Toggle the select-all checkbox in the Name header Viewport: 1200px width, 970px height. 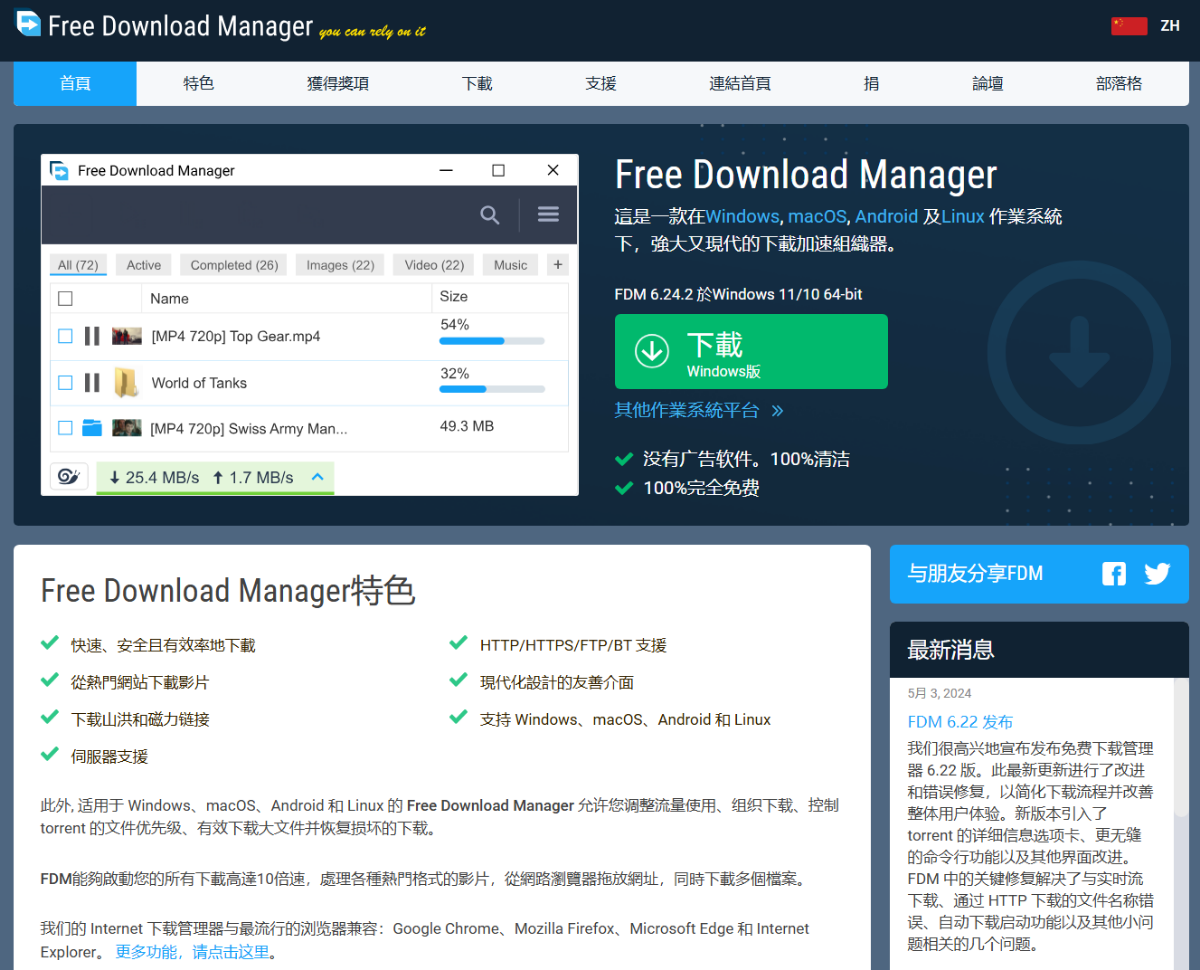pos(65,298)
